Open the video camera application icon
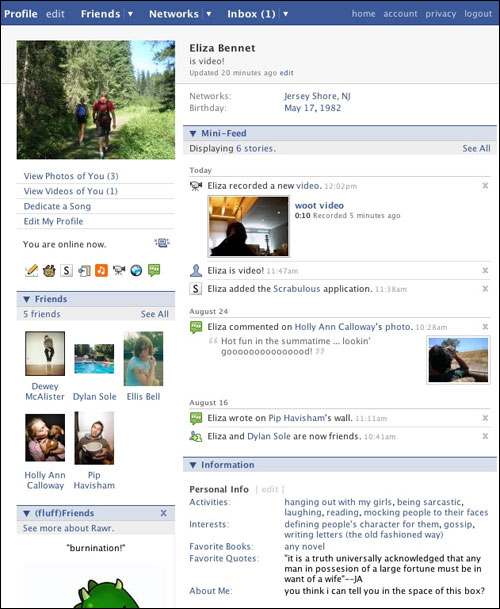 tap(119, 270)
